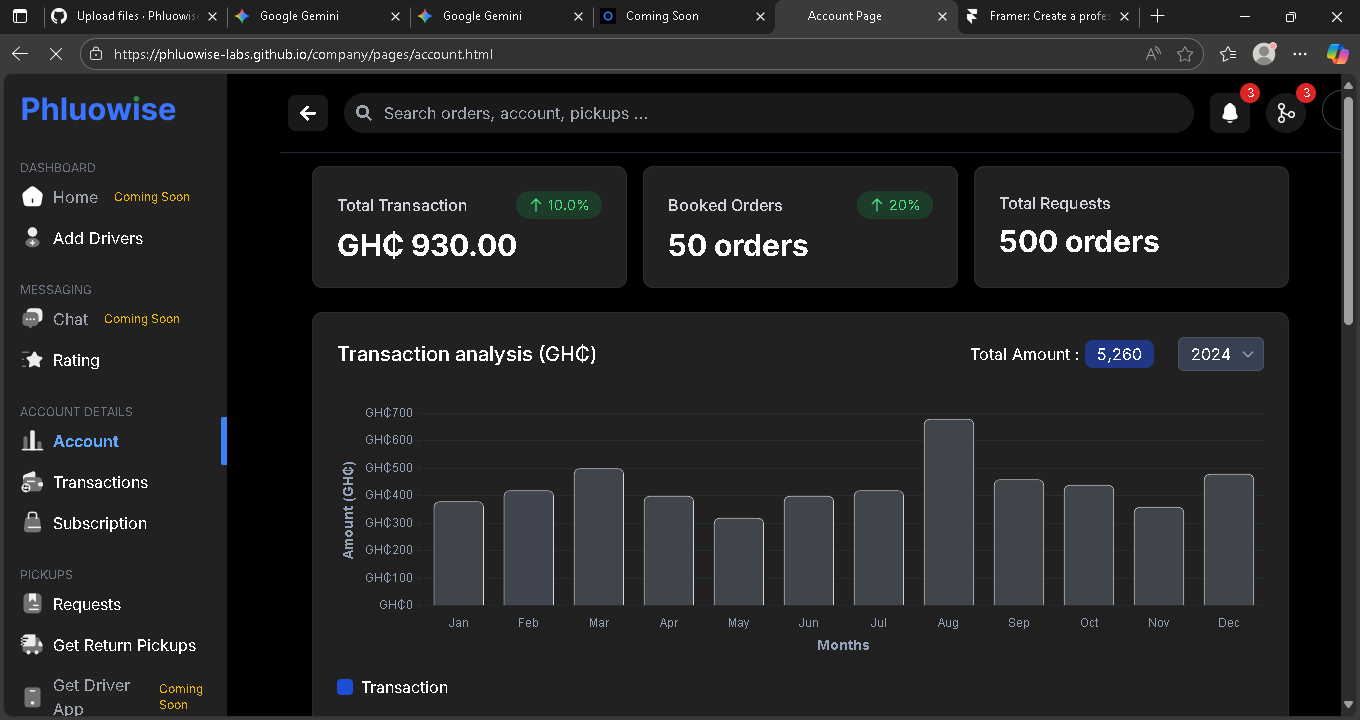Add this page to favorites star icon
This screenshot has width=1360, height=720.
[x=1185, y=54]
